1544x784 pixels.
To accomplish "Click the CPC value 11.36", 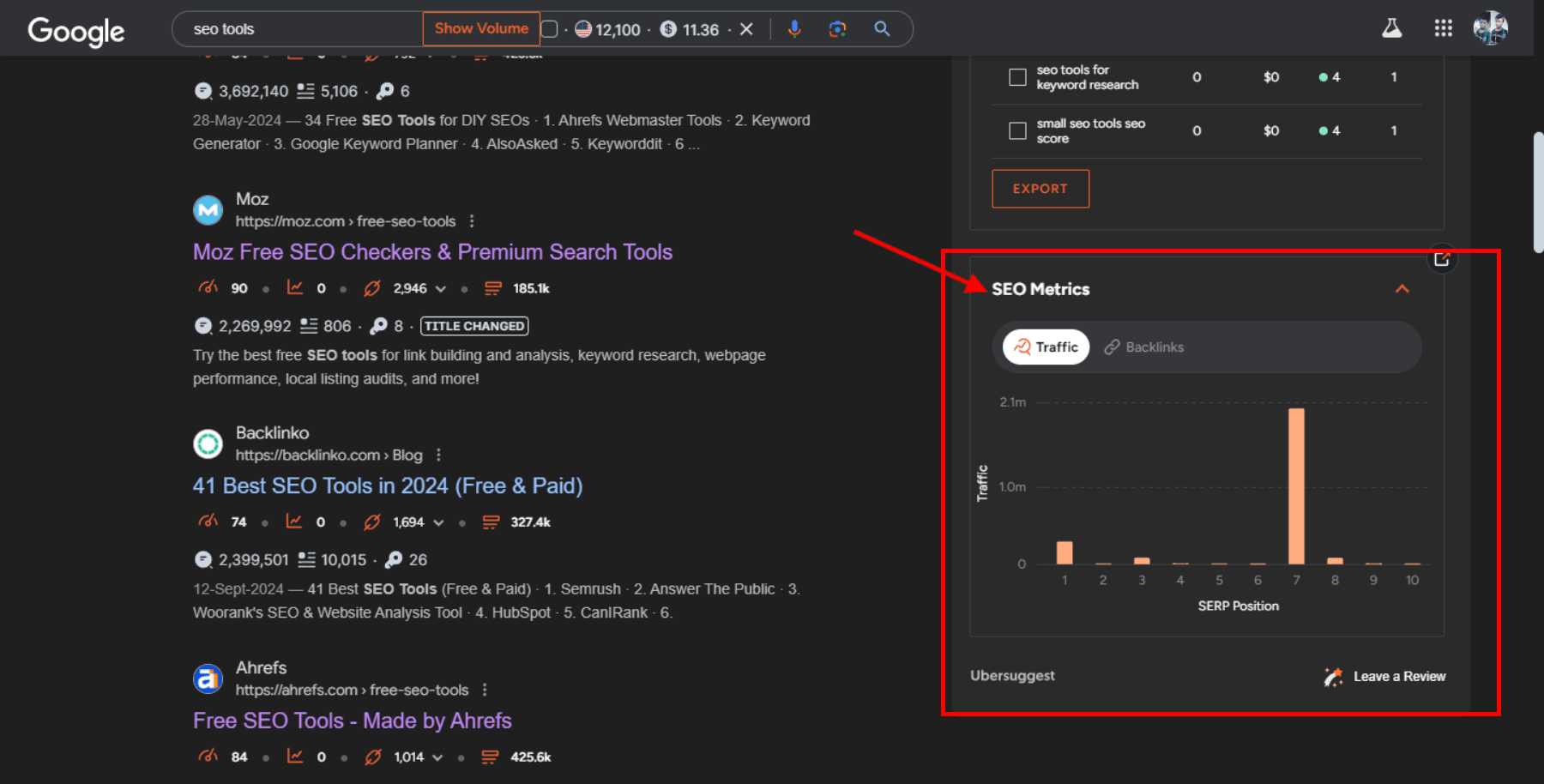I will coord(701,30).
